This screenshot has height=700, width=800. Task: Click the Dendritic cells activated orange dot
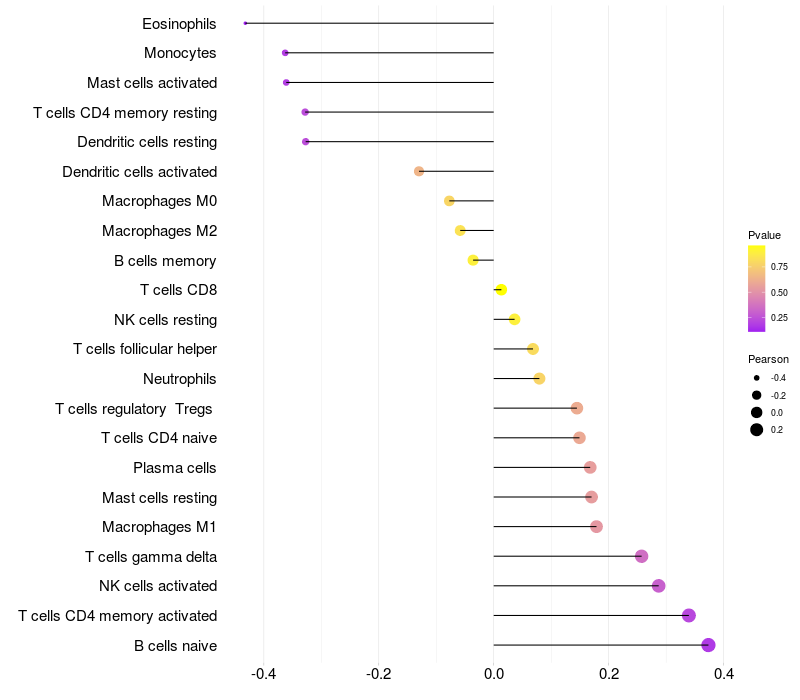(x=419, y=171)
